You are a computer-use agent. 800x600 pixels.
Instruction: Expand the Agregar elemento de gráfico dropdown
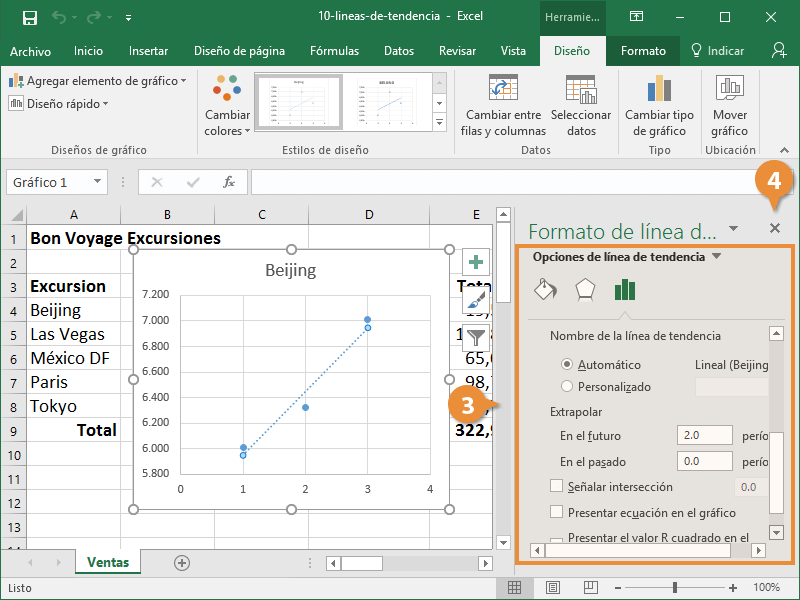pos(98,81)
